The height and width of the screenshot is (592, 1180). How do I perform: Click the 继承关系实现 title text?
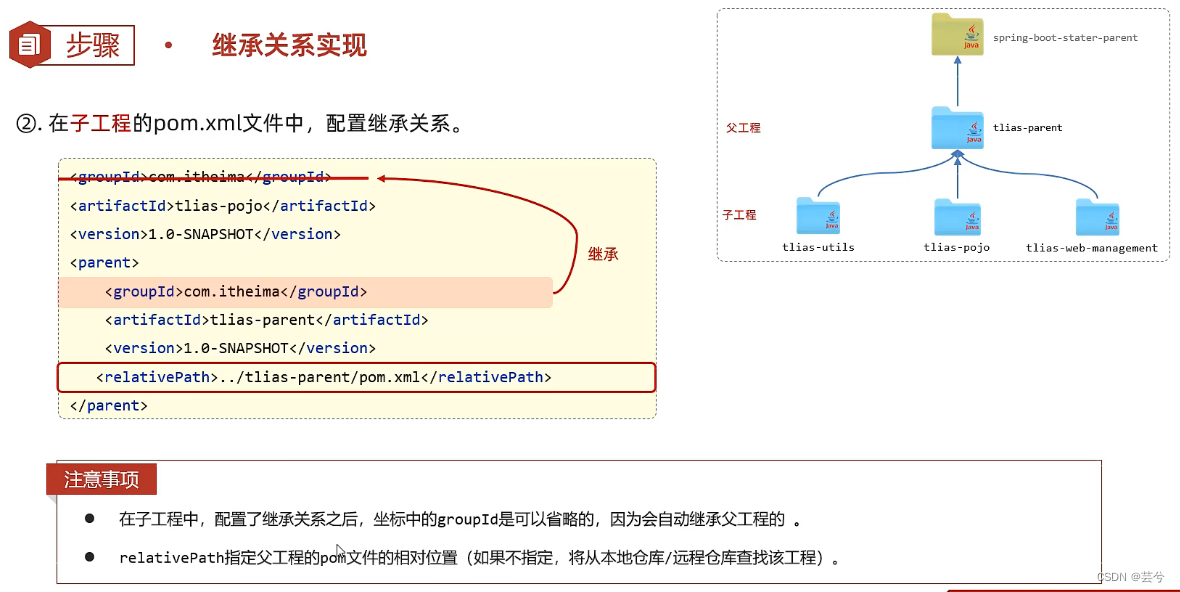tap(290, 45)
